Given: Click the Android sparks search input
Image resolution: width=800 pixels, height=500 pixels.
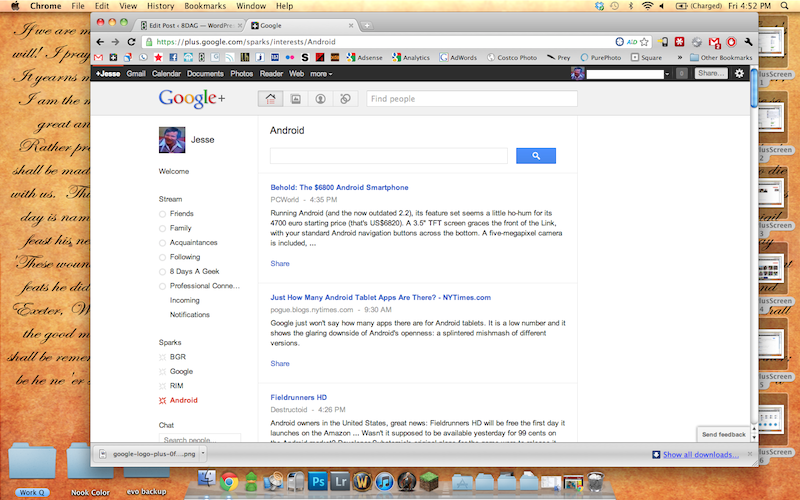Looking at the screenshot, I should tap(389, 156).
